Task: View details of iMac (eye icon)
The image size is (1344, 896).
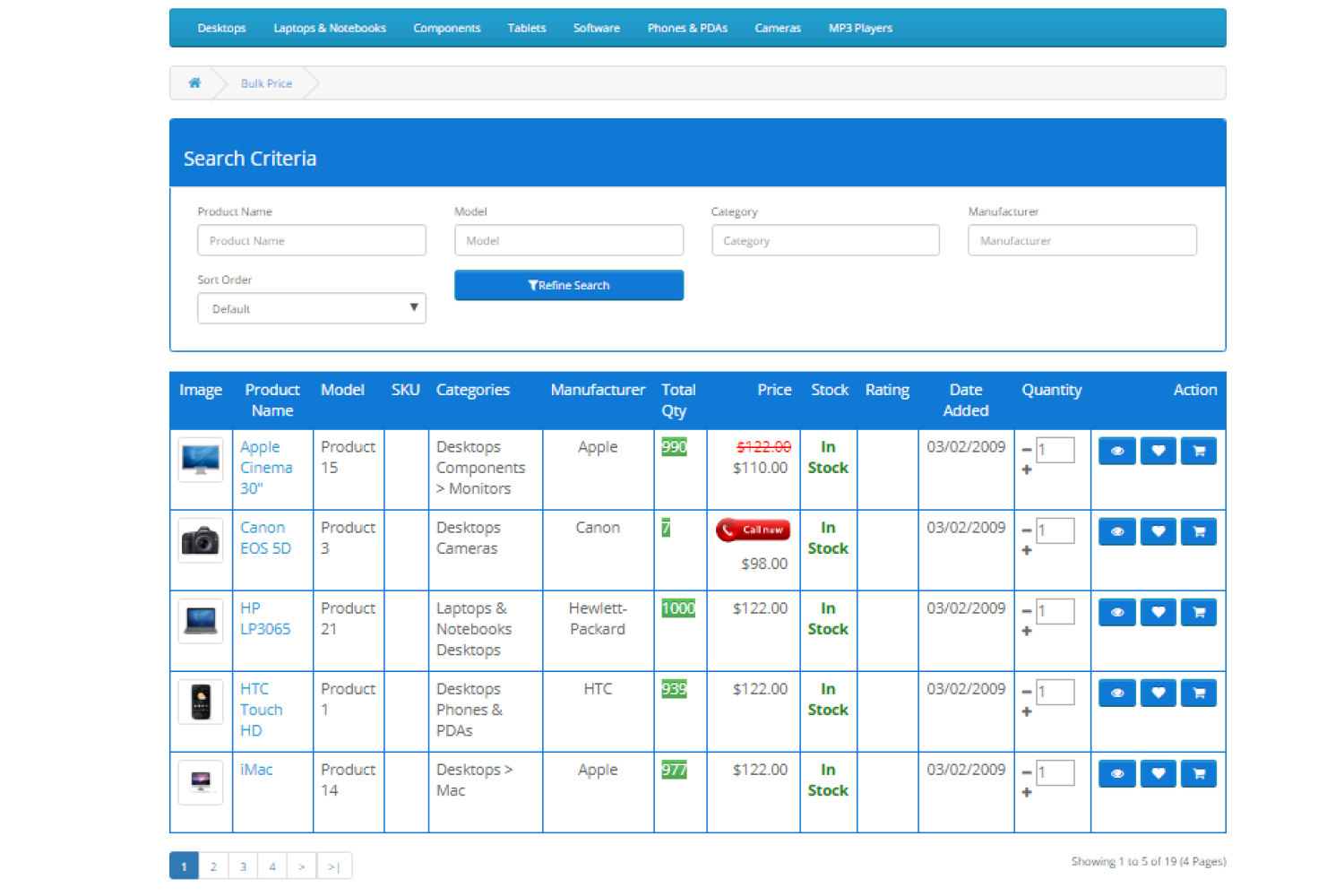Action: click(1117, 773)
